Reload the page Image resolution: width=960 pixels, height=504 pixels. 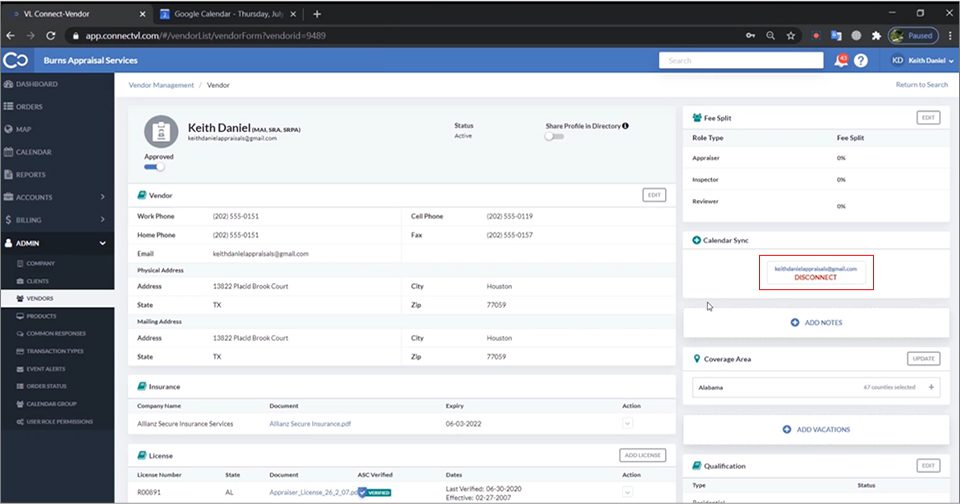[51, 36]
